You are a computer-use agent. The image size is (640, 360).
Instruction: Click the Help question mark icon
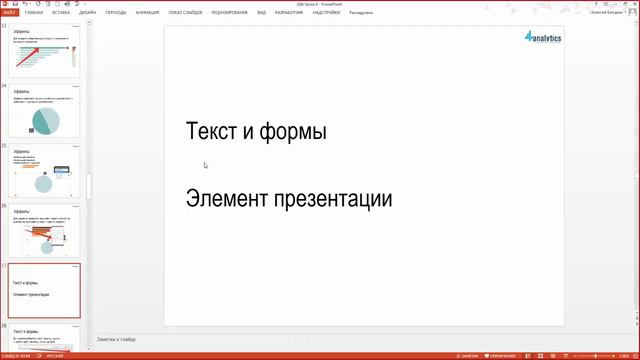pos(596,4)
